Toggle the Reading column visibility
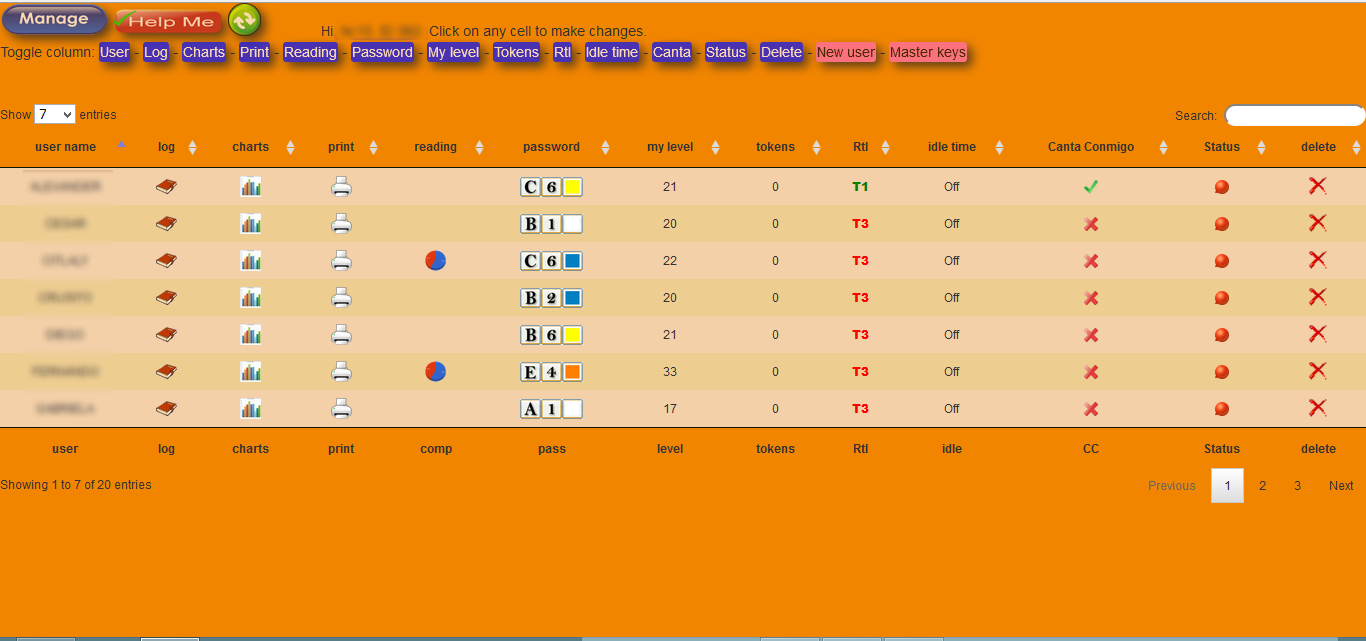 pyautogui.click(x=310, y=52)
